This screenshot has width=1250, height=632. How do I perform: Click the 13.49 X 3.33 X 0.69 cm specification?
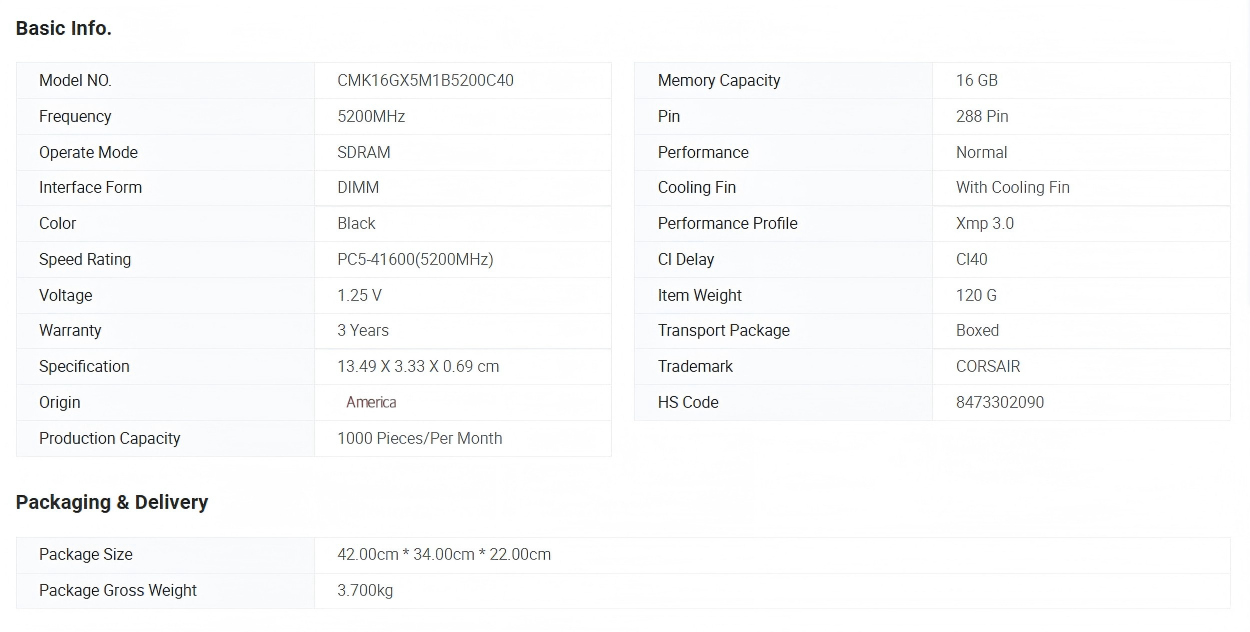[x=418, y=366]
